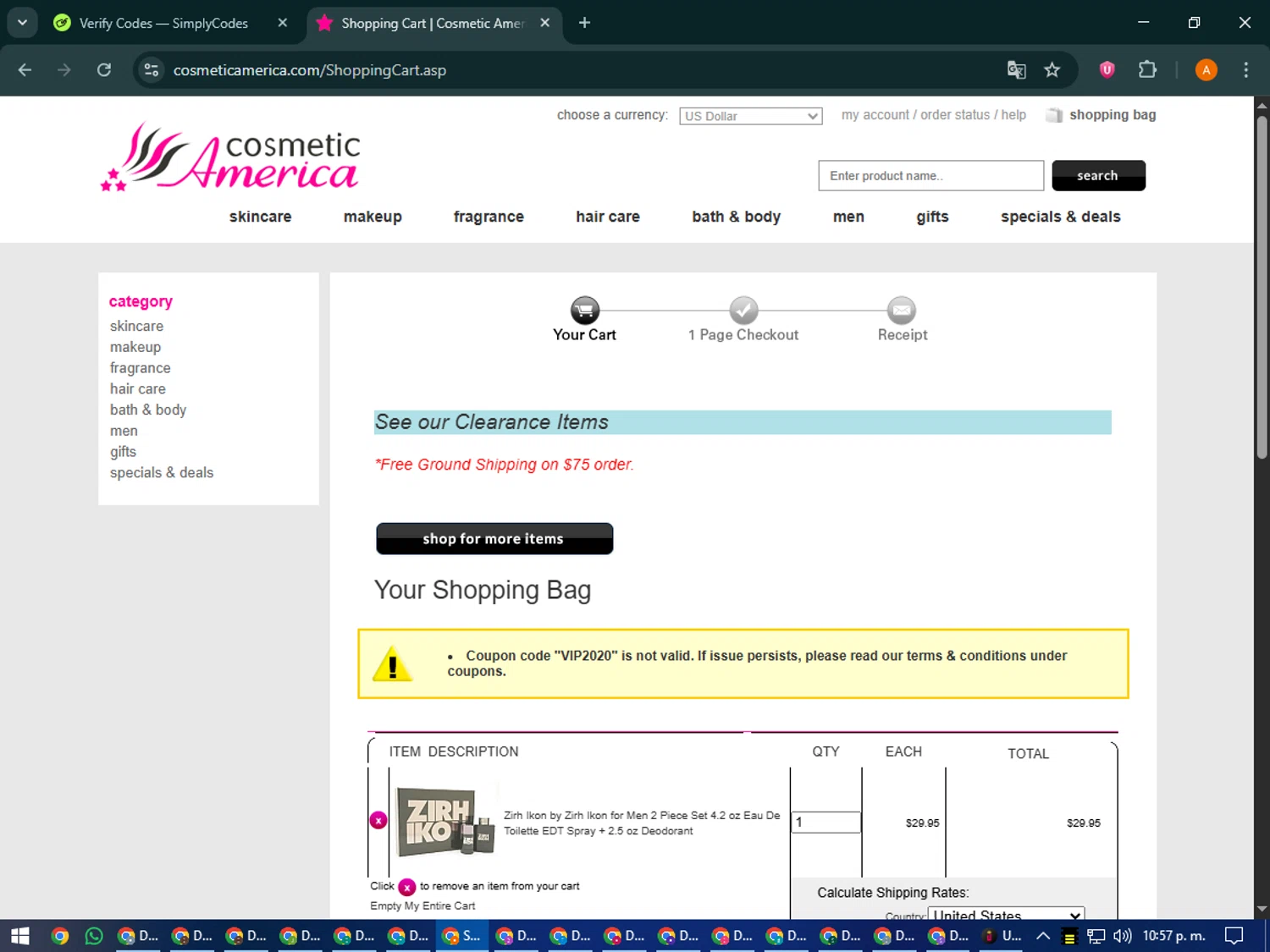Open the Extensions puzzle piece icon
Screen dimensions: 1270x952
1147,70
